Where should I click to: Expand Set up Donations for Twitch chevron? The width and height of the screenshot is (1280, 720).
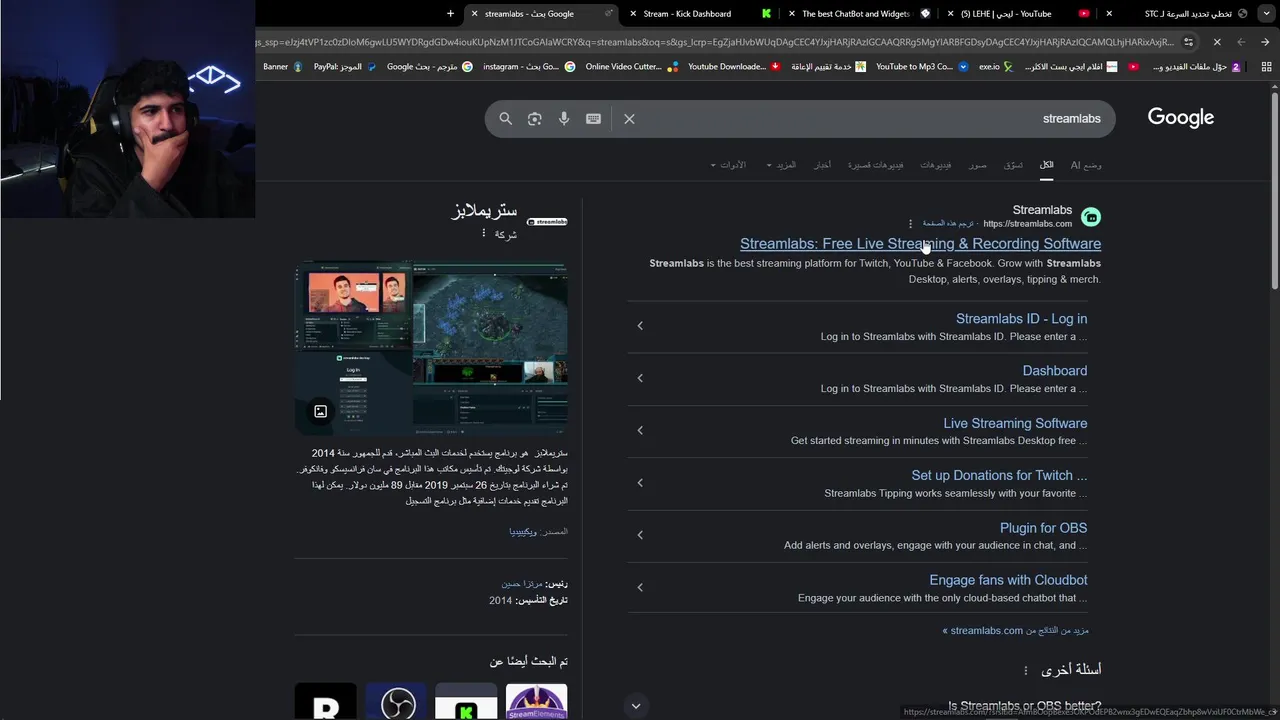640,482
